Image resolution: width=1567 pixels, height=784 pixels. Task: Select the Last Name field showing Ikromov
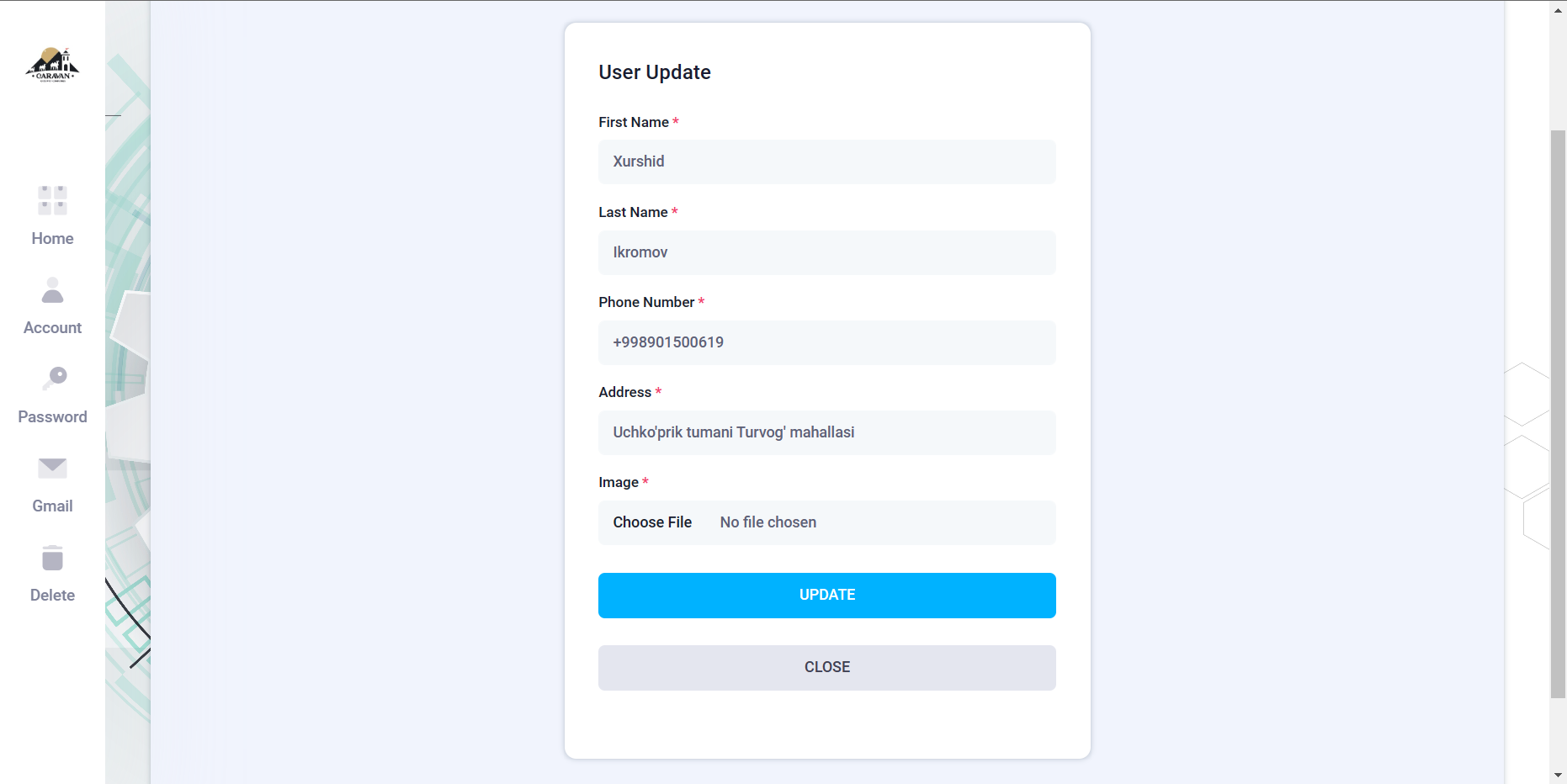click(x=826, y=252)
